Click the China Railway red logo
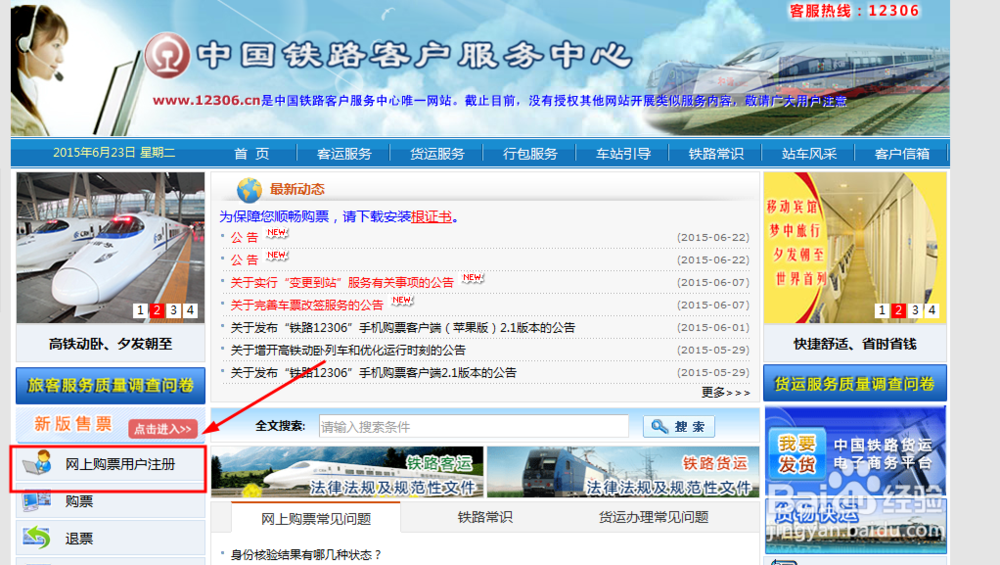This screenshot has width=1000, height=565. (167, 55)
